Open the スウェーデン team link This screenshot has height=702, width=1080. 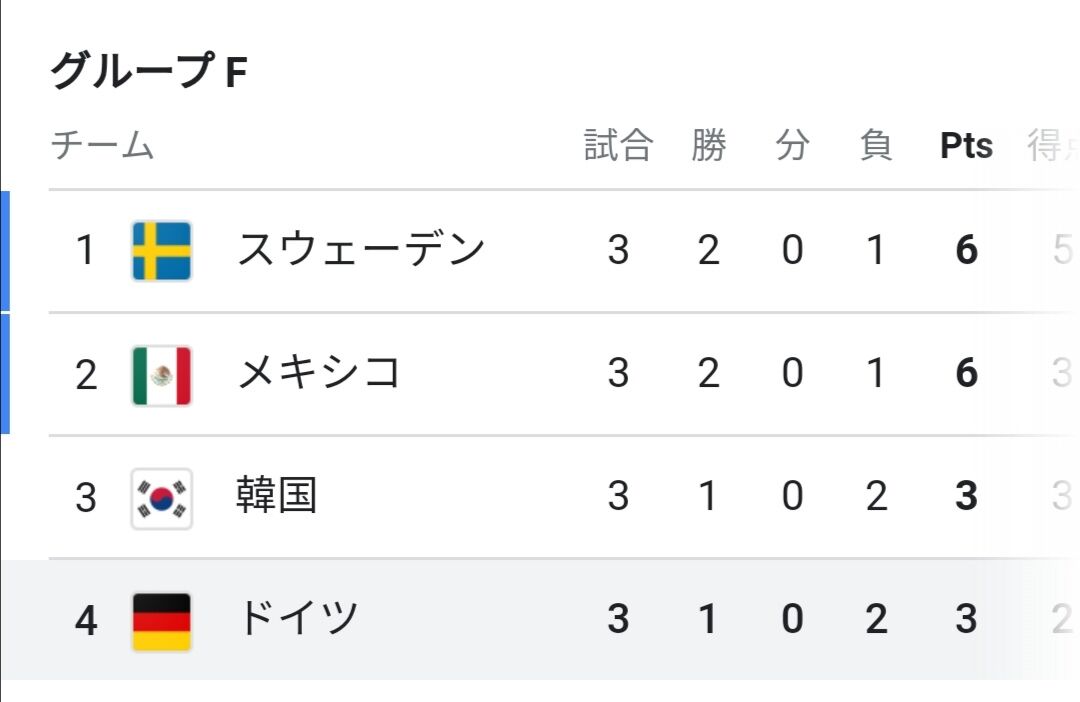pyautogui.click(x=361, y=249)
